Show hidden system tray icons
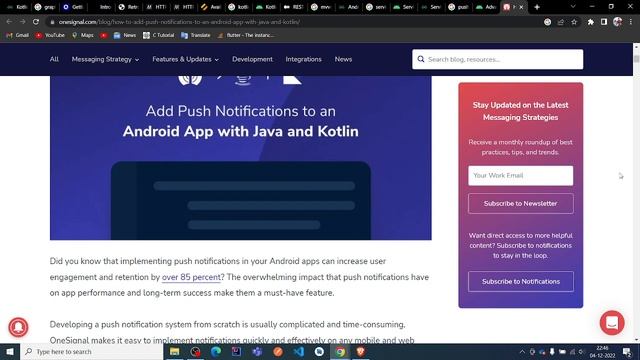This screenshot has height=360, width=640. [522, 351]
